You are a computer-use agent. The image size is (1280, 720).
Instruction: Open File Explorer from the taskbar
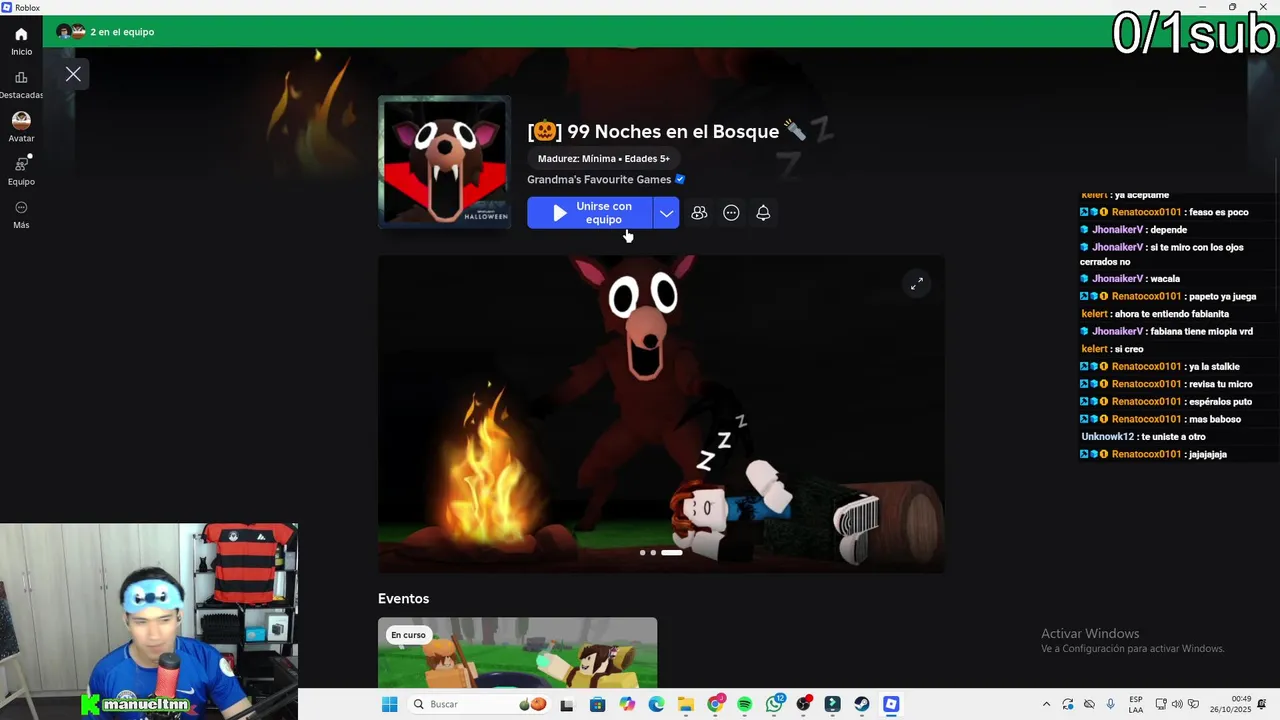pos(685,704)
